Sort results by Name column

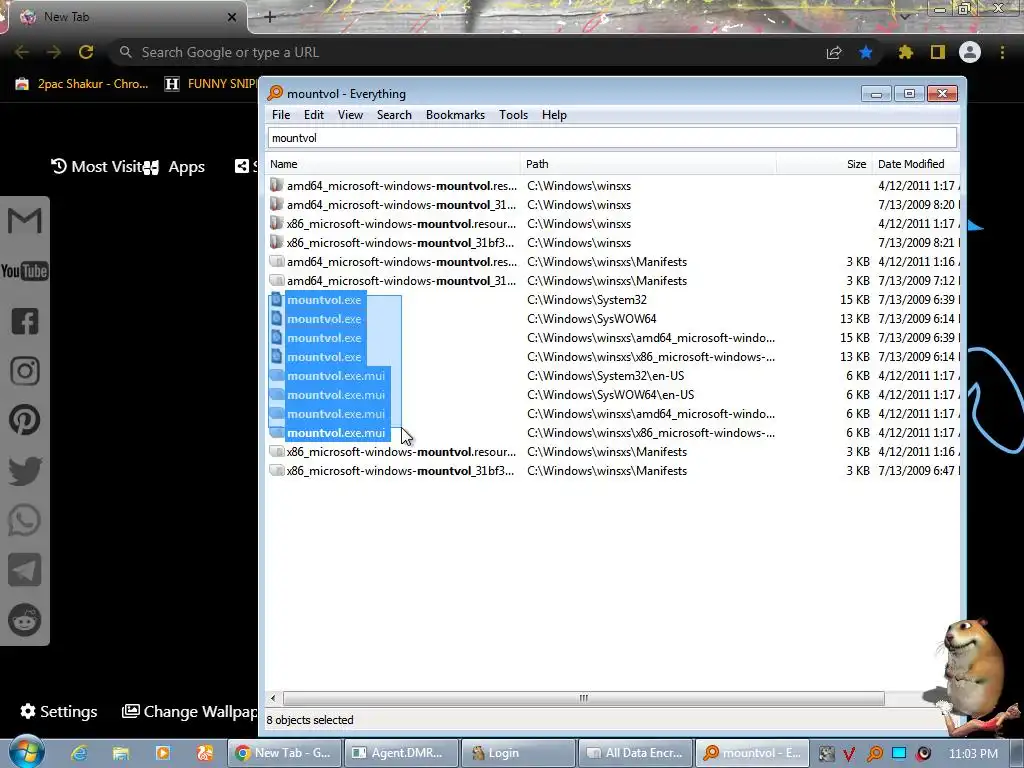click(x=393, y=164)
